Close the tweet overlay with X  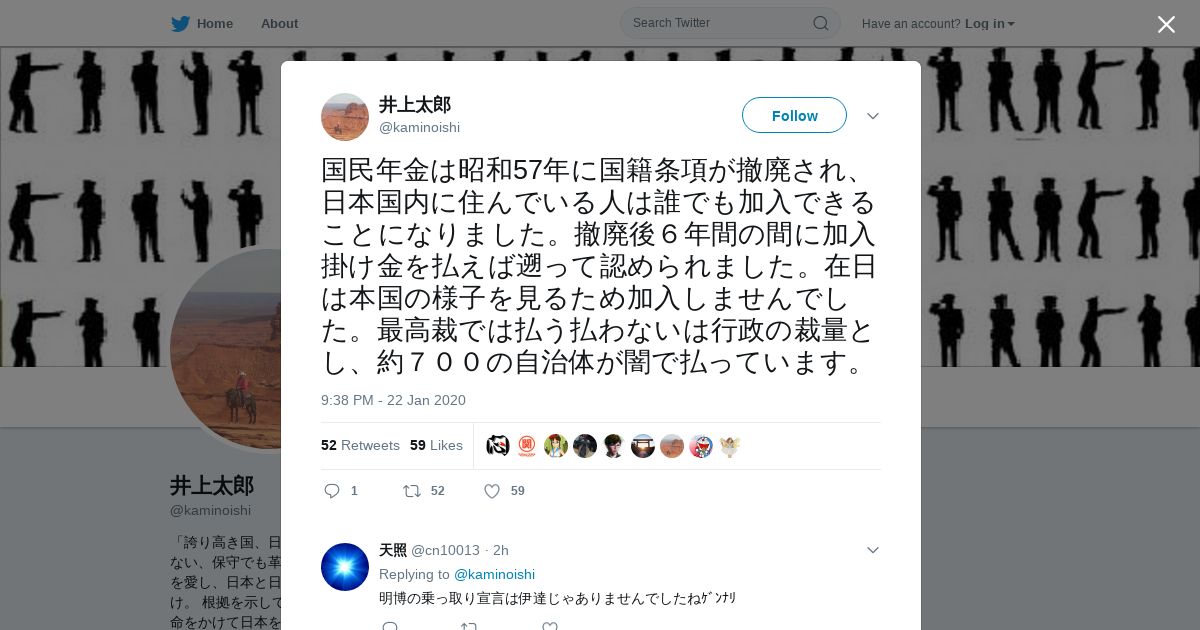tap(1166, 24)
